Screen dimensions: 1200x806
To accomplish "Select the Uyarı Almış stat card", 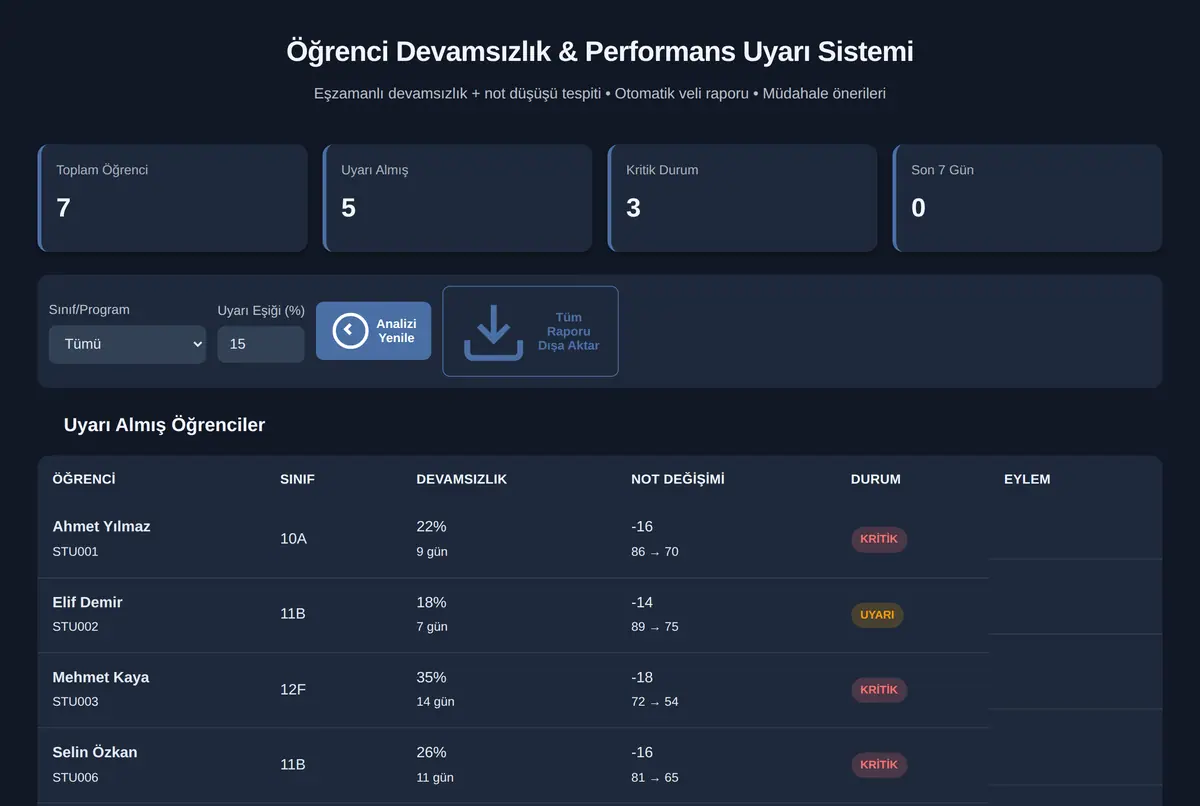I will point(458,198).
